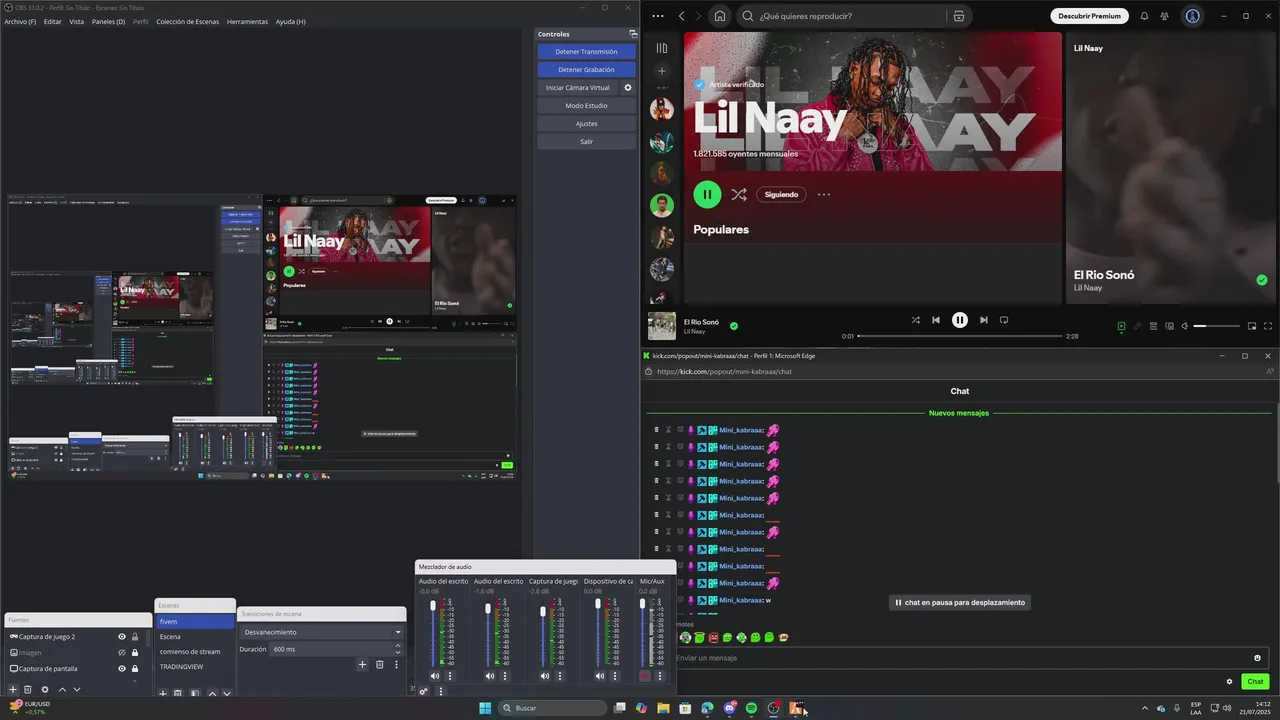Pause playback in Spotify bottom player bar
The height and width of the screenshot is (720, 1280).
[960, 320]
